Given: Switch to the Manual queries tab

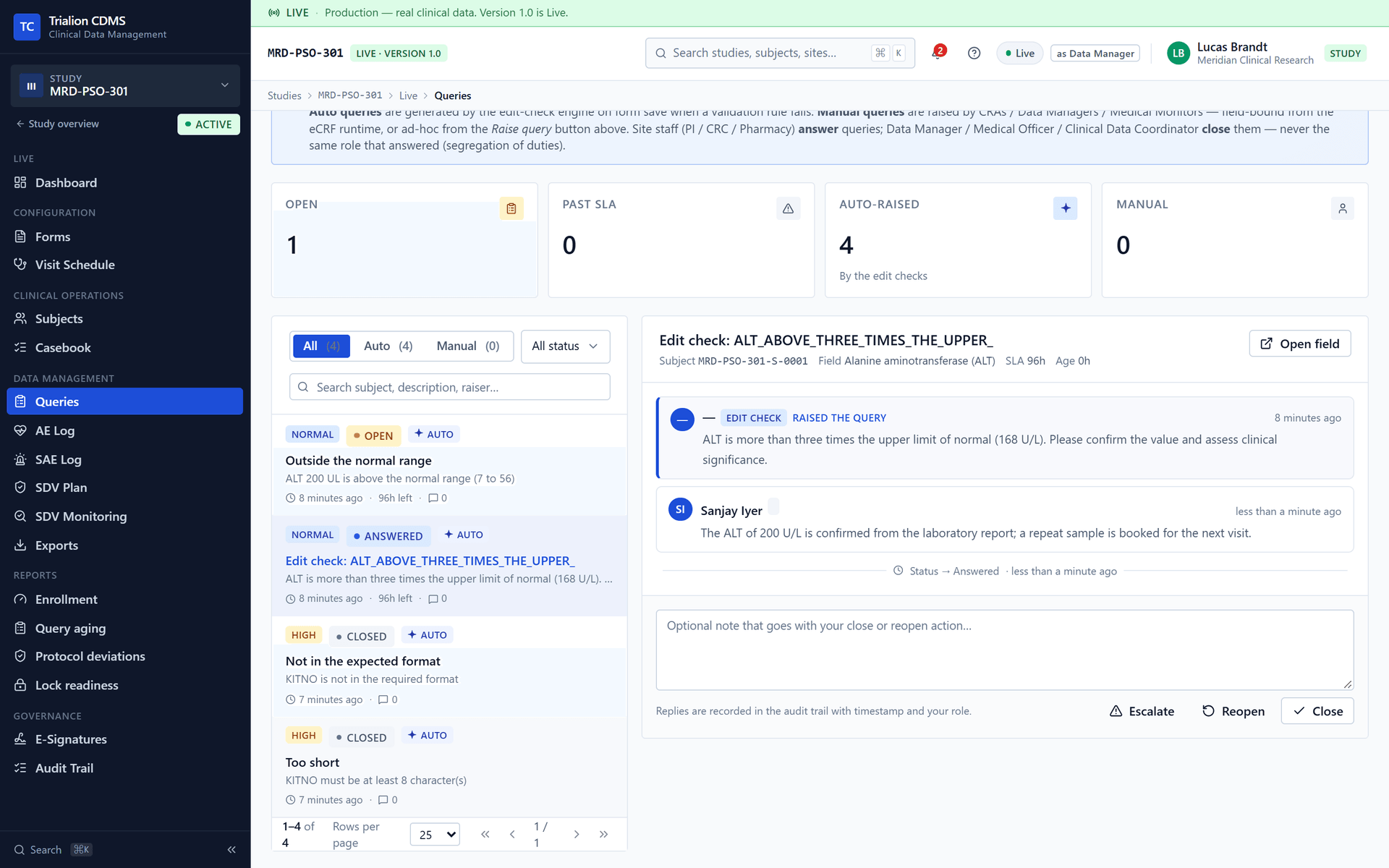Looking at the screenshot, I should click(x=467, y=346).
